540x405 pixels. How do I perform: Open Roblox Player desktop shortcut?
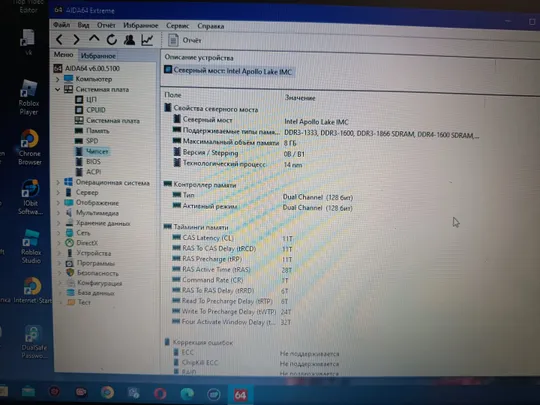29,97
